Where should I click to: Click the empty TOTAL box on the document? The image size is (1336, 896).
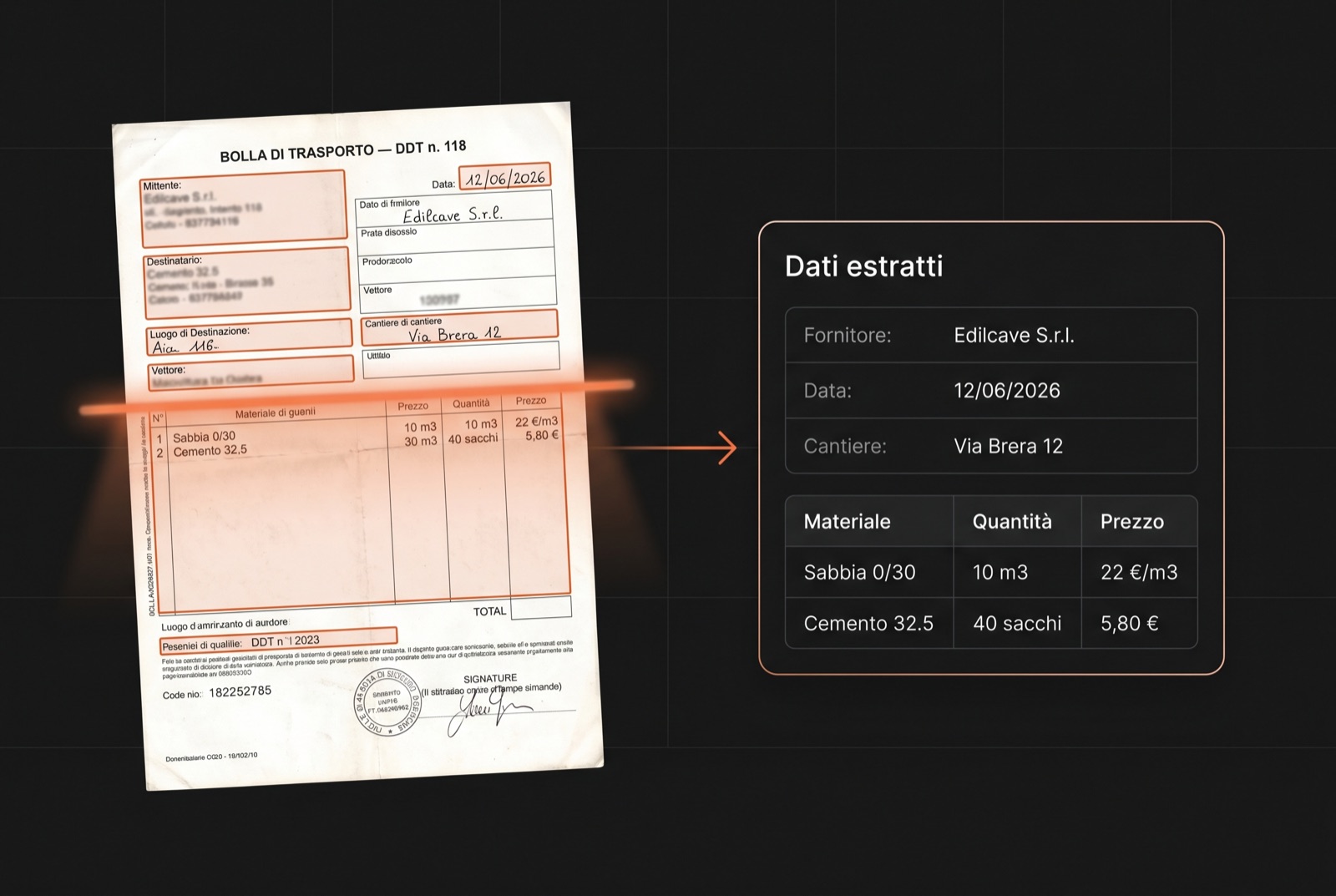click(541, 608)
